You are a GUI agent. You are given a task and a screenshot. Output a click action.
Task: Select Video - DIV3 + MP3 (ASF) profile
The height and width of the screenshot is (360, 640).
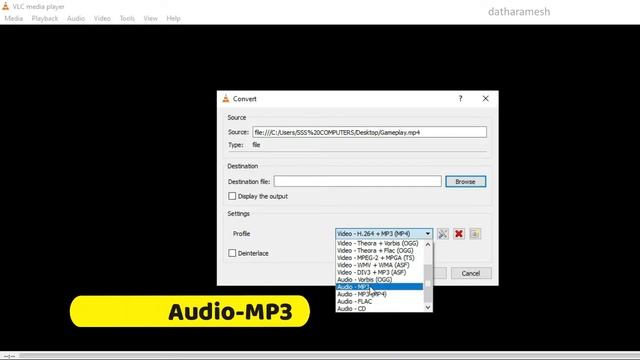click(380, 272)
